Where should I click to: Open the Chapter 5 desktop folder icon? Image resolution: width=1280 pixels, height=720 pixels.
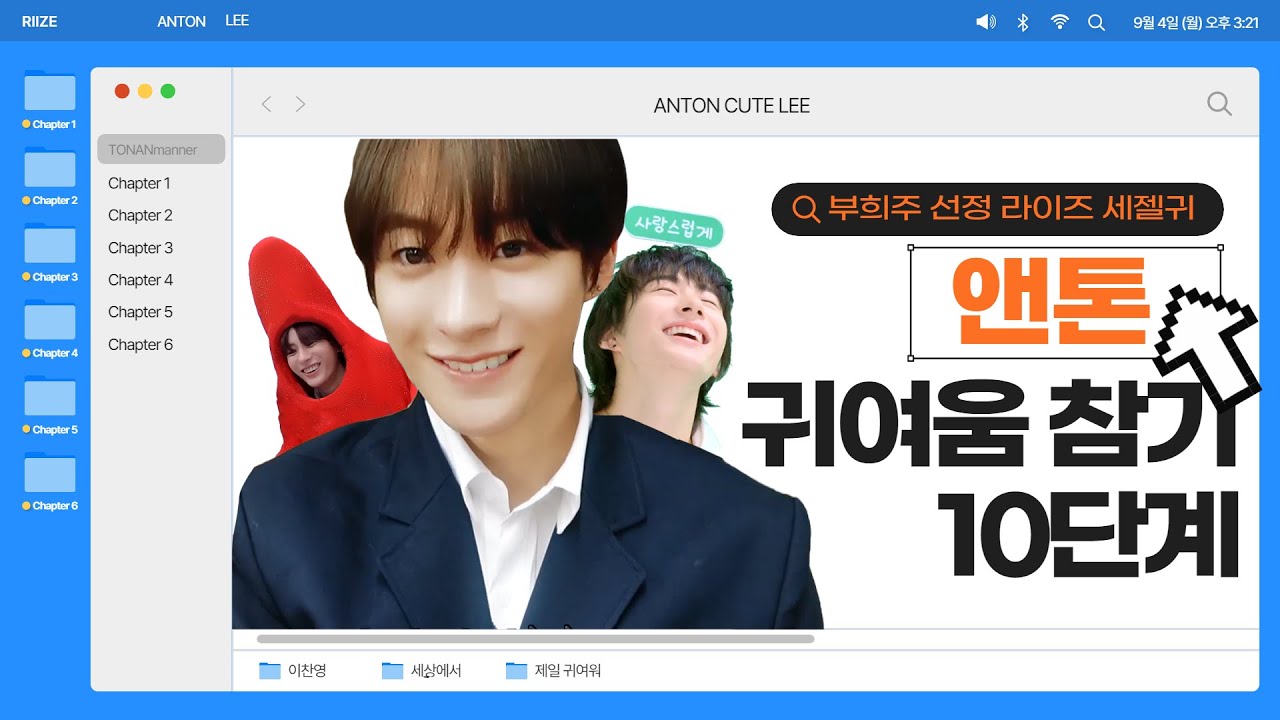pos(50,396)
